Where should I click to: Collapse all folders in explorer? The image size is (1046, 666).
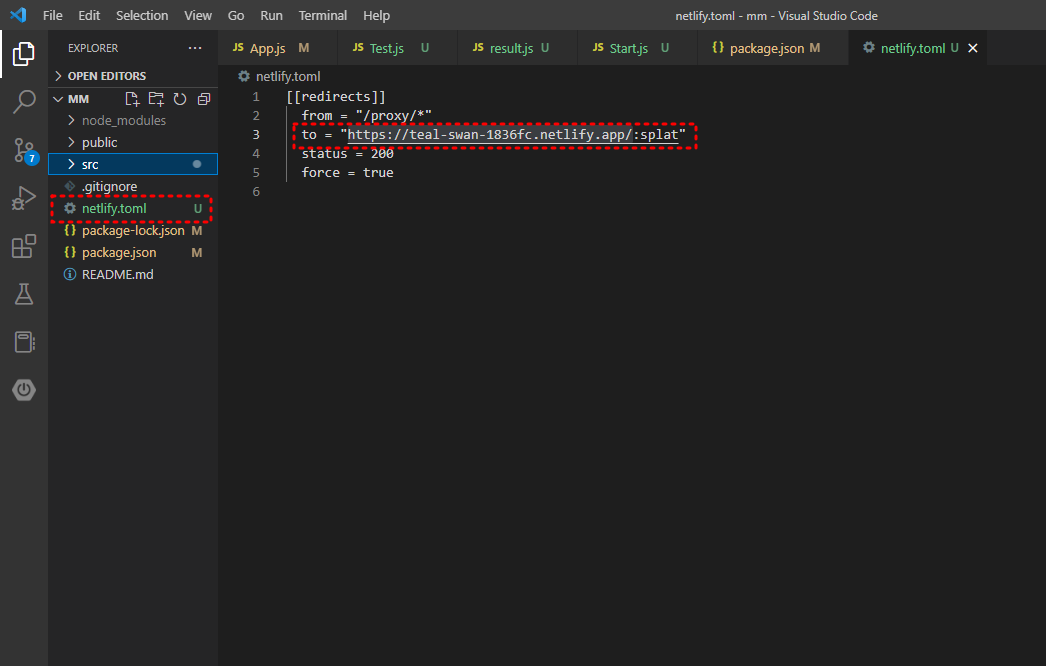click(204, 99)
